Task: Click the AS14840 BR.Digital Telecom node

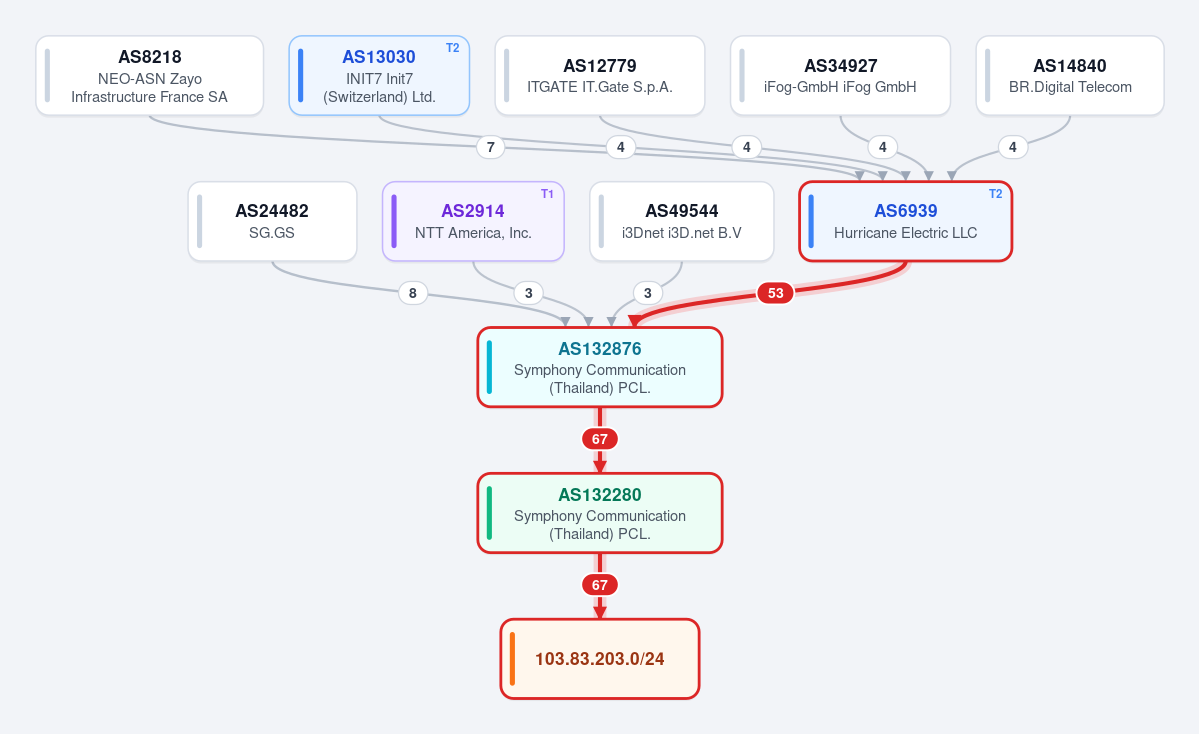Action: pyautogui.click(x=1070, y=76)
